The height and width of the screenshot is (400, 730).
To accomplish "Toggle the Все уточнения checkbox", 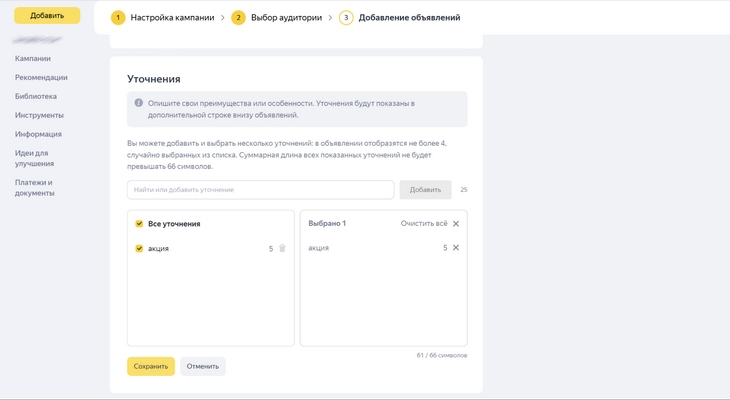I will (139, 224).
